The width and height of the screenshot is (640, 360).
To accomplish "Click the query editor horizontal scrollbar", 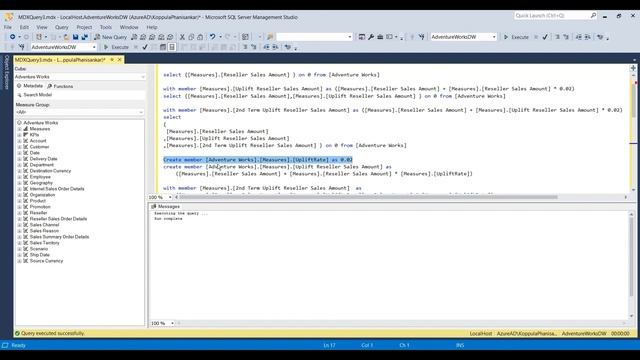I will [x=368, y=197].
